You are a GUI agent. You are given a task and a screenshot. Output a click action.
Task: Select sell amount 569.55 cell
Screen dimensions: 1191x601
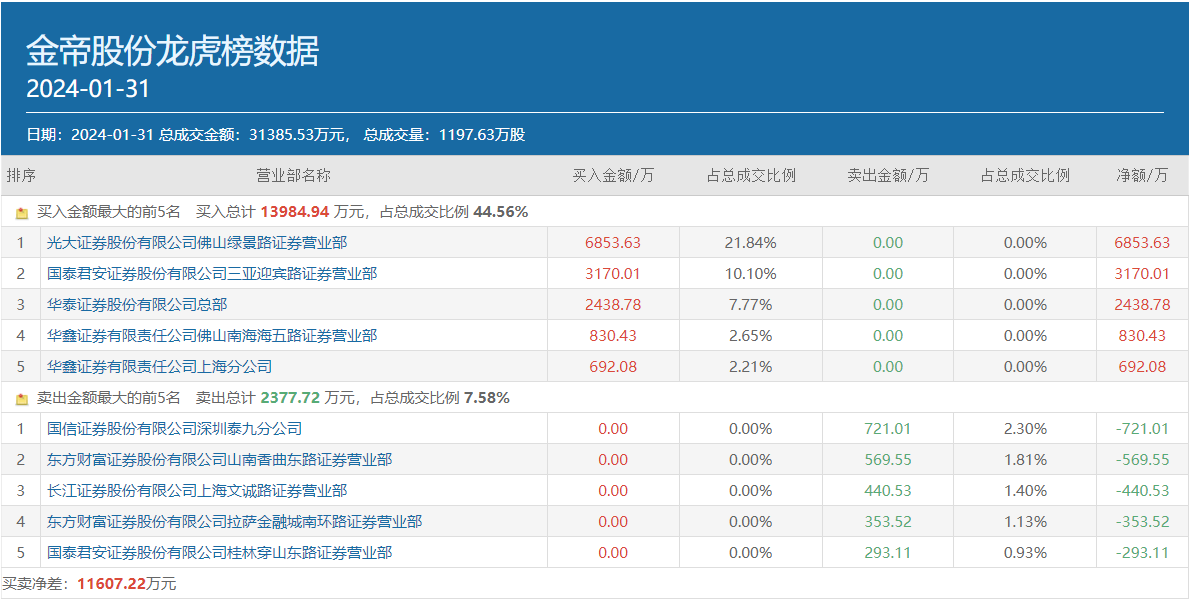point(888,460)
